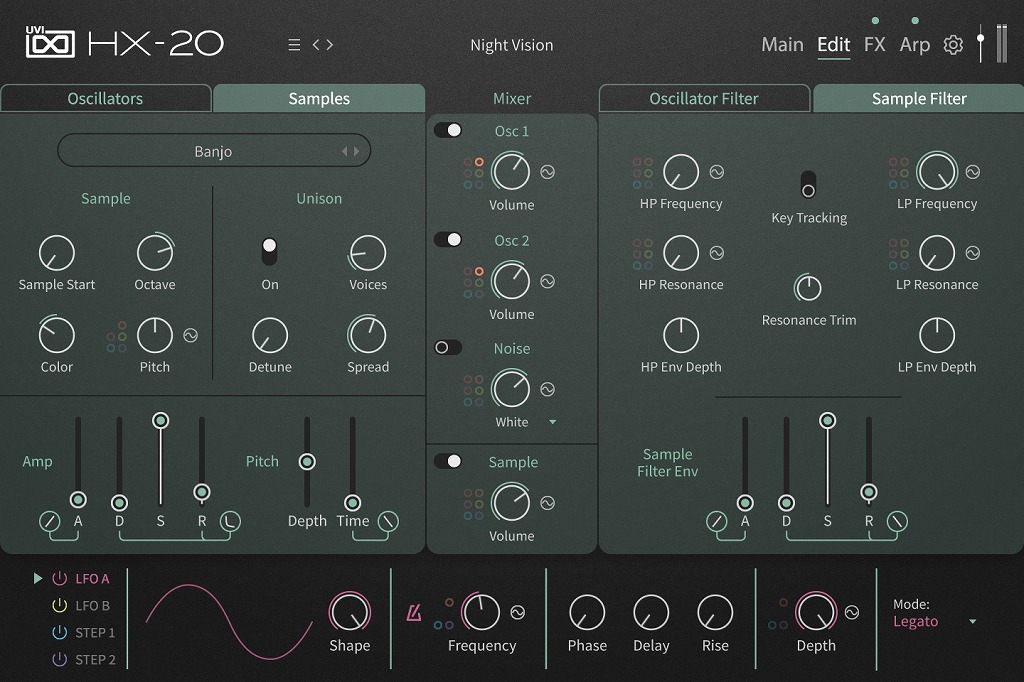Click the LFO A power icon
The width and height of the screenshot is (1024, 682).
pyautogui.click(x=59, y=578)
